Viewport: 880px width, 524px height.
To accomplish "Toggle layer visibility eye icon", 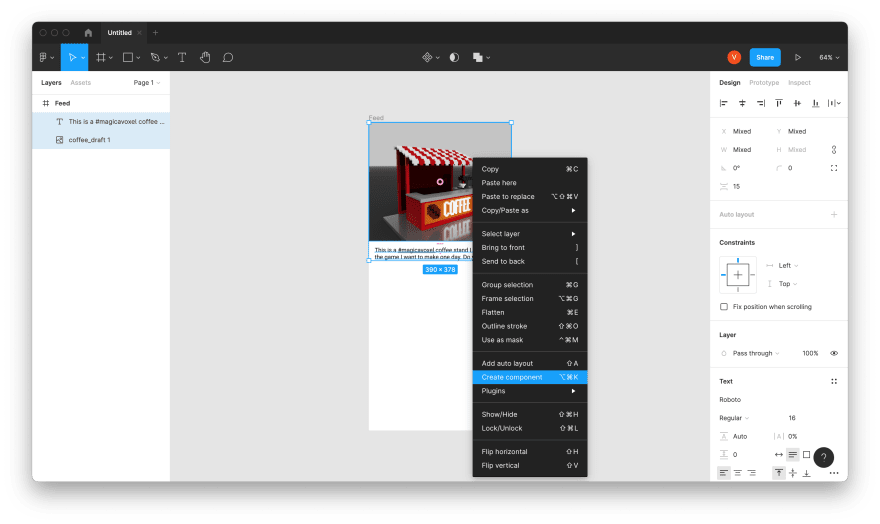I will pyautogui.click(x=834, y=353).
